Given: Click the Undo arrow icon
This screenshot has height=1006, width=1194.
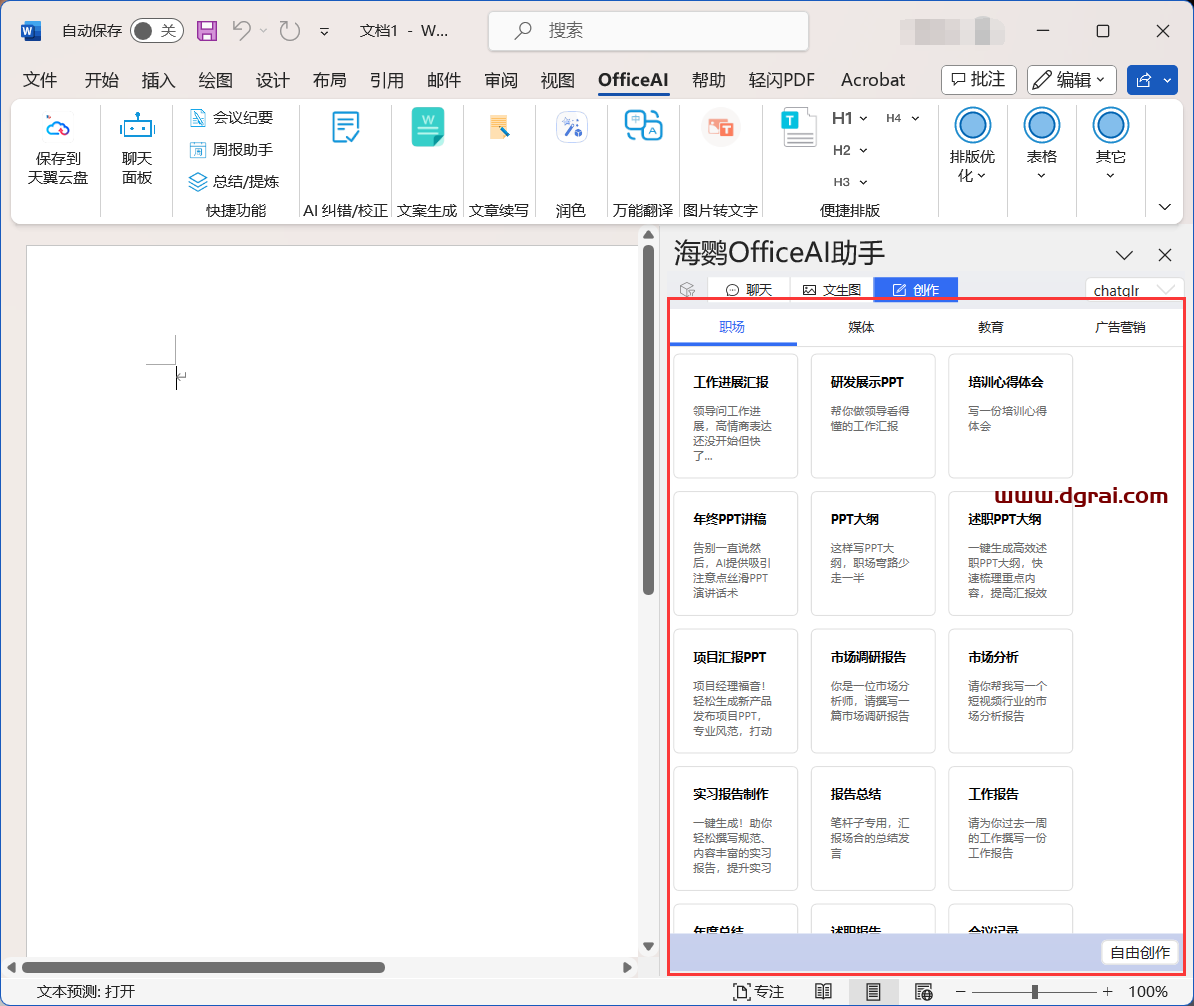Looking at the screenshot, I should [x=242, y=30].
